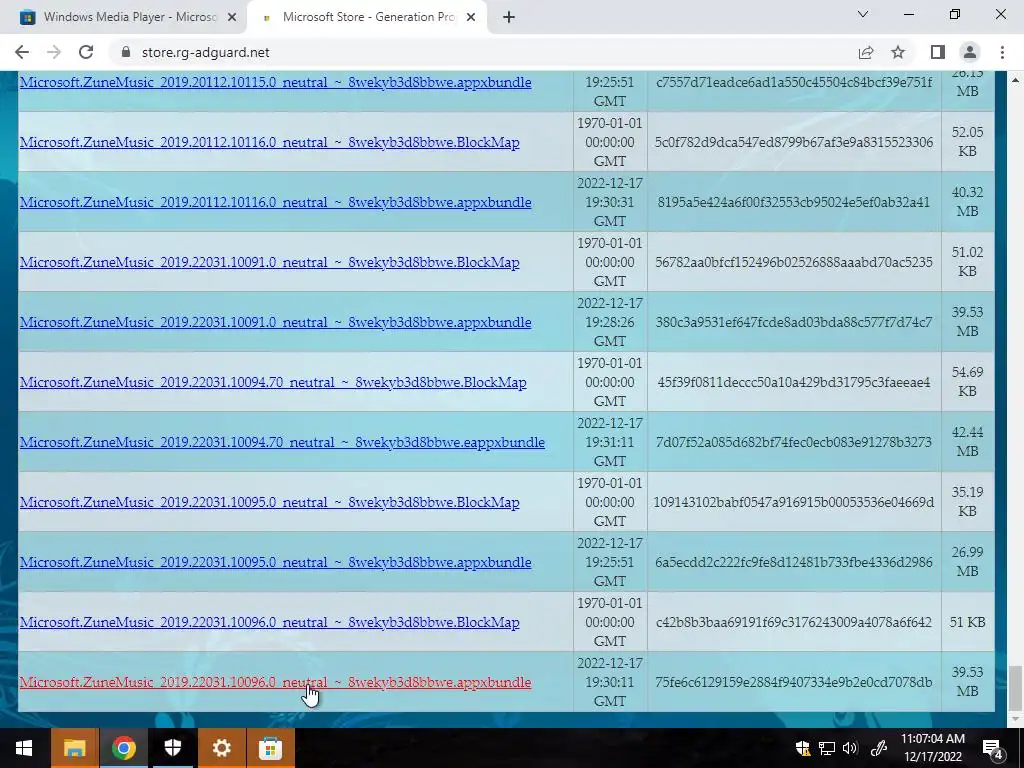Open the Chrome profile avatar
Image resolution: width=1024 pixels, height=768 pixels.
970,52
